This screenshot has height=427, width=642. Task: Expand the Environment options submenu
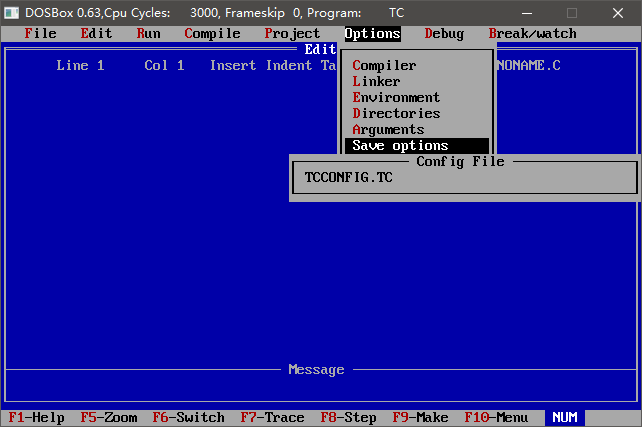396,98
